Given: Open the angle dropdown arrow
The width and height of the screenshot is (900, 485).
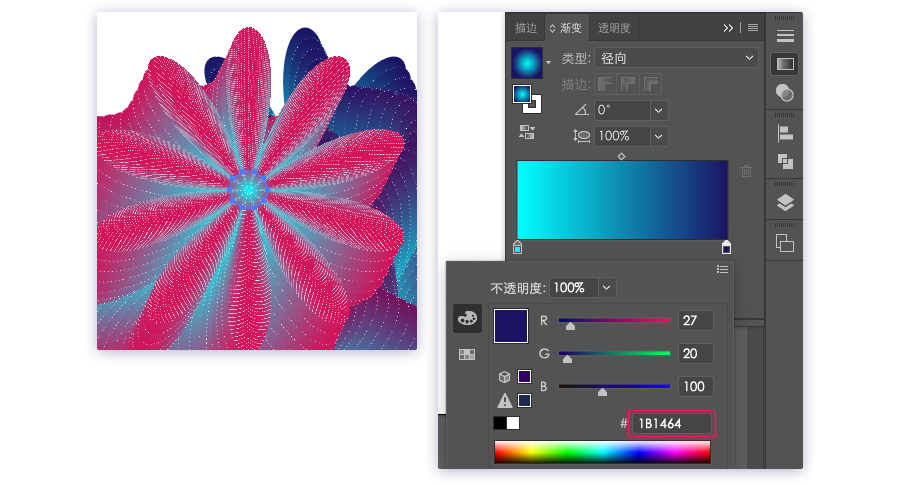Looking at the screenshot, I should pyautogui.click(x=658, y=110).
